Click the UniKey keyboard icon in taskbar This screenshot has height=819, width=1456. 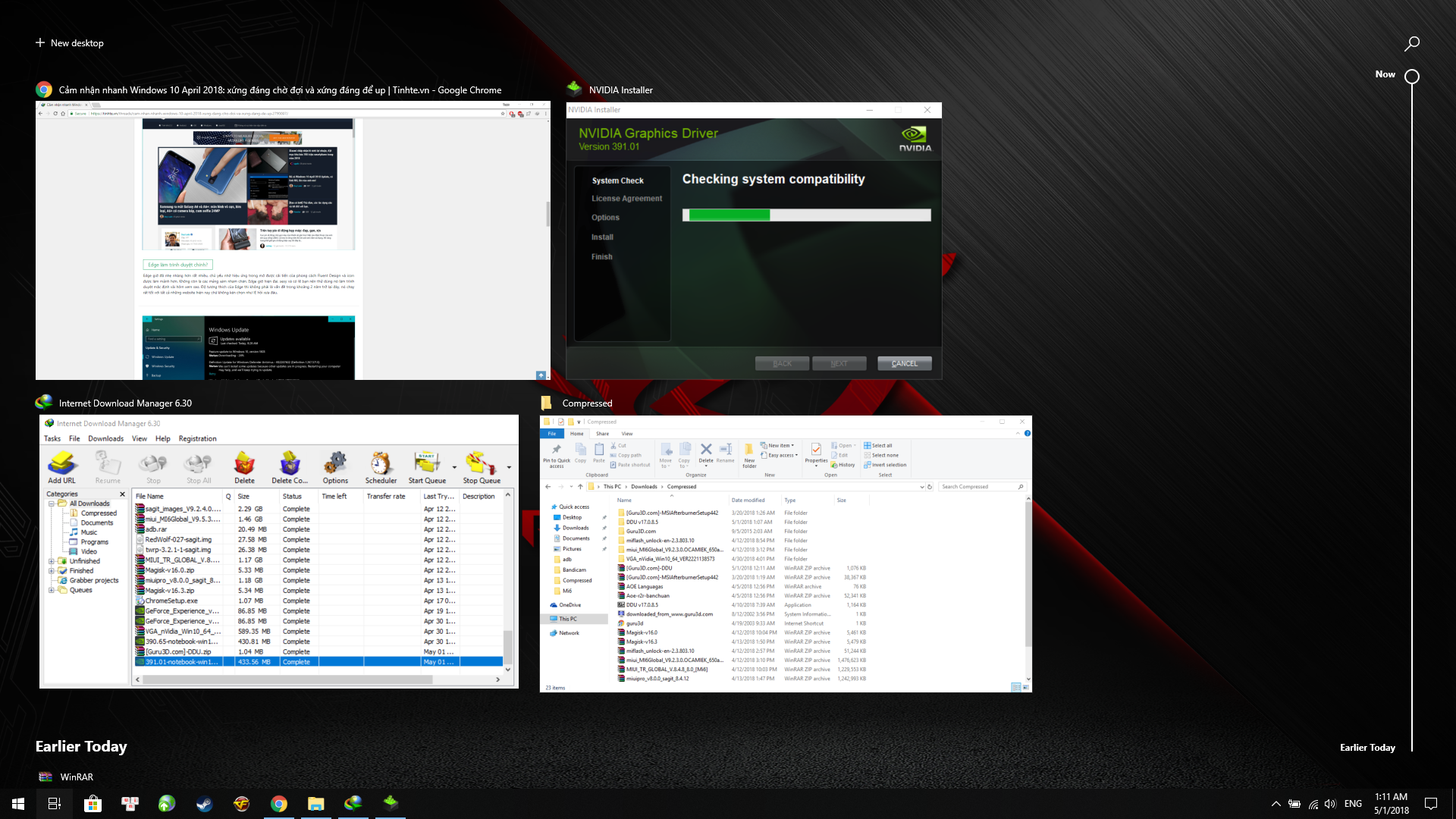[x=130, y=804]
